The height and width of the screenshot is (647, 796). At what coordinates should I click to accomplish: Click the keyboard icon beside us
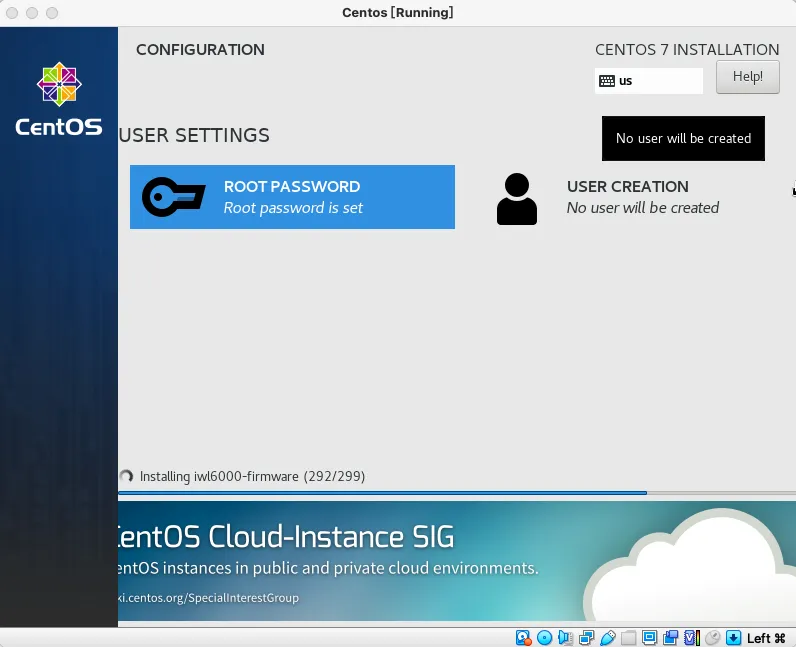607,81
